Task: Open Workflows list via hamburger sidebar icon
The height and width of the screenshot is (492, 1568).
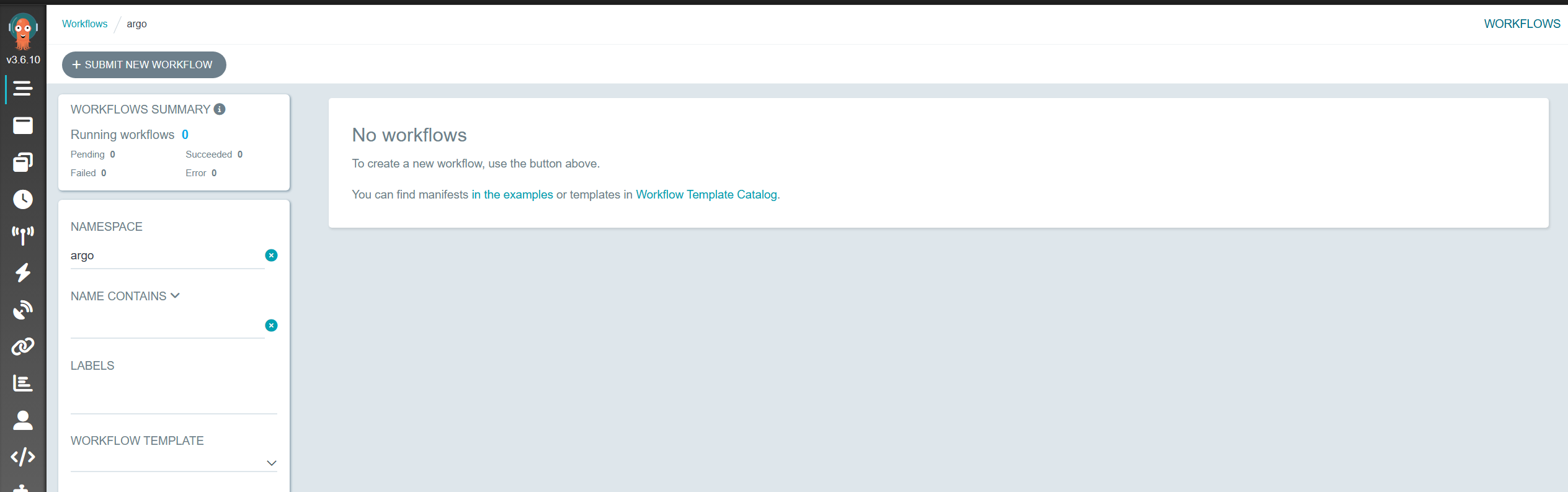Action: tap(23, 89)
